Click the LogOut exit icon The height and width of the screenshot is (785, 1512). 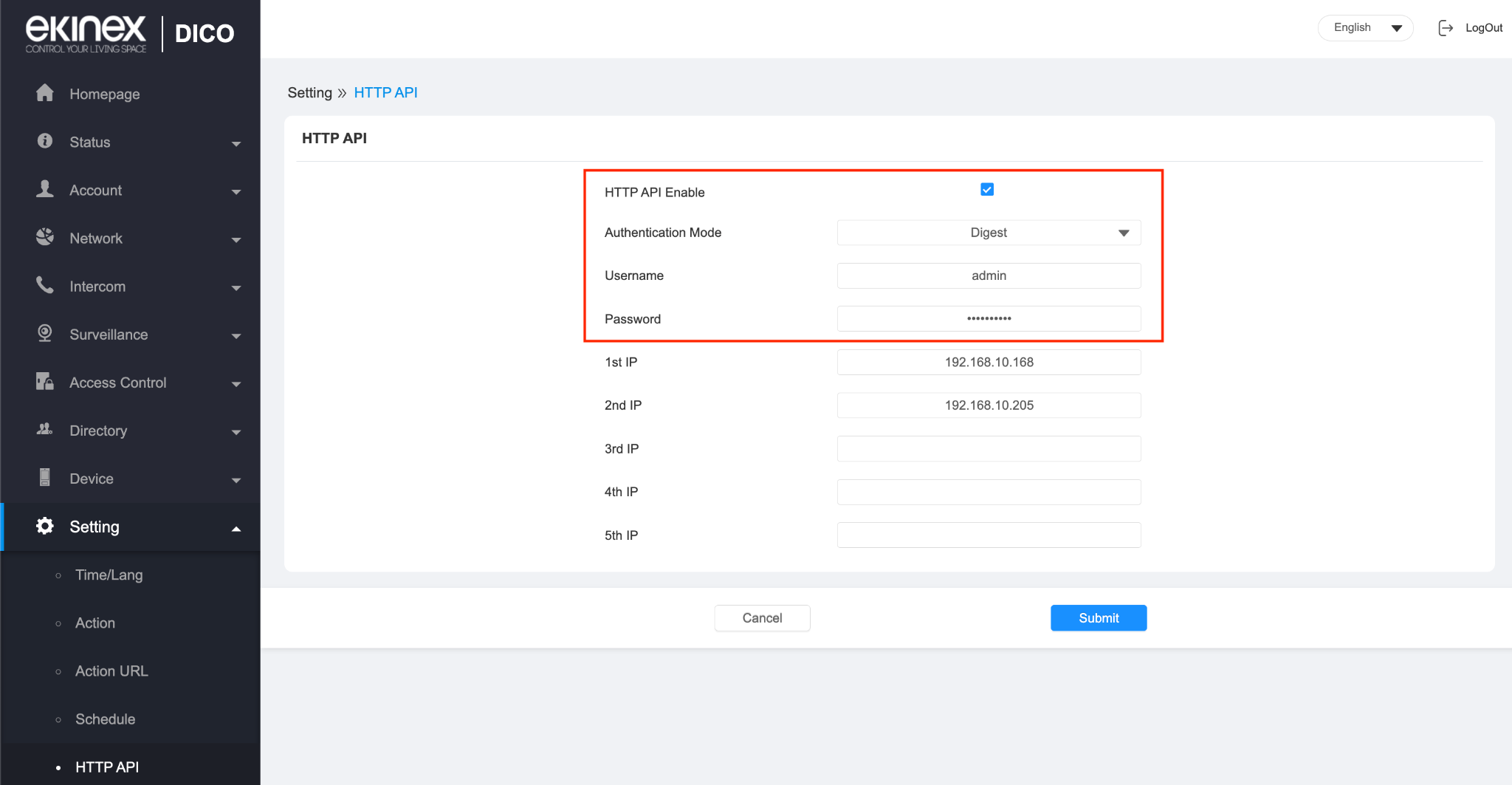[x=1446, y=28]
